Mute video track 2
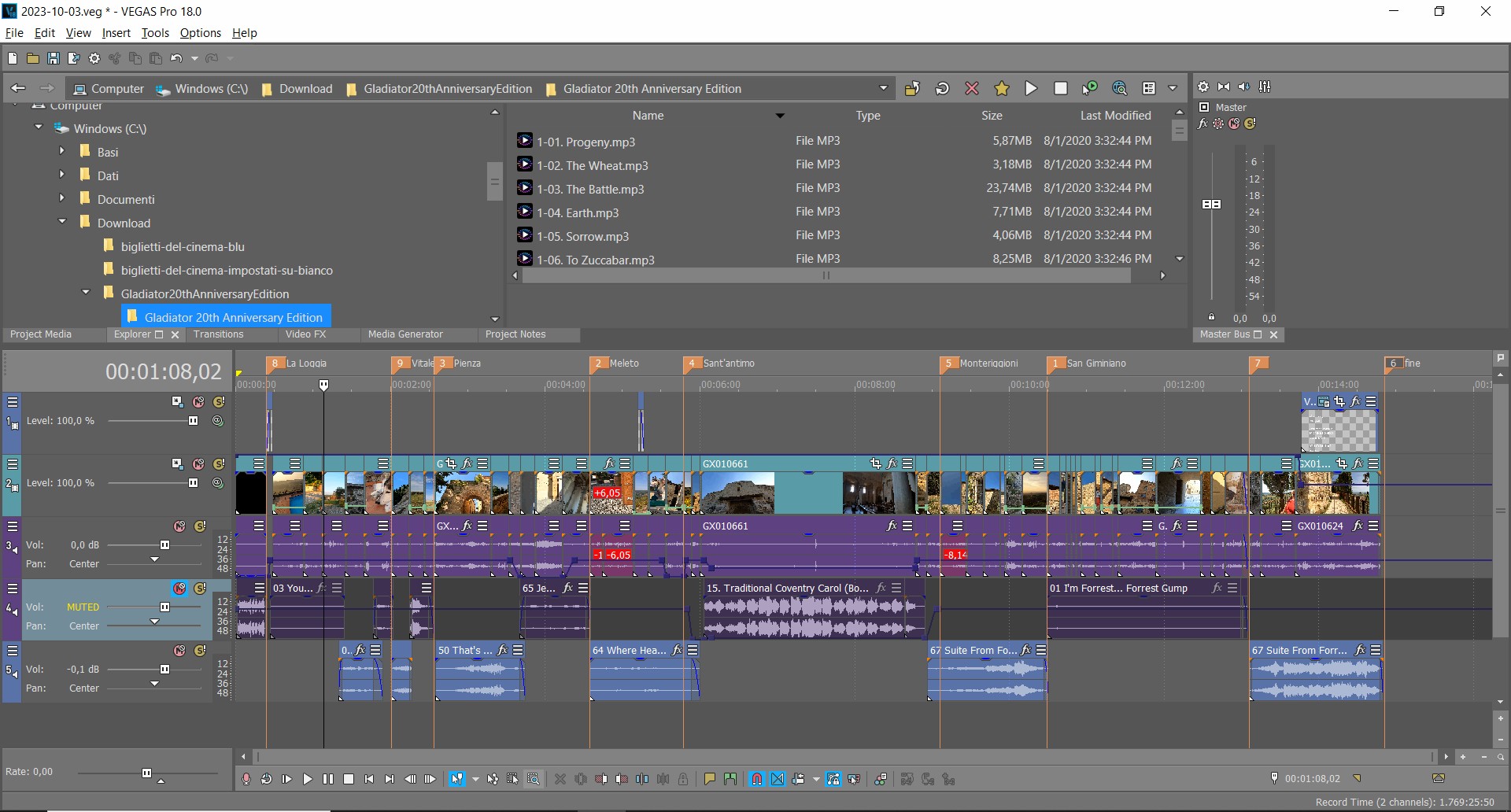This screenshot has width=1511, height=812. pyautogui.click(x=198, y=464)
